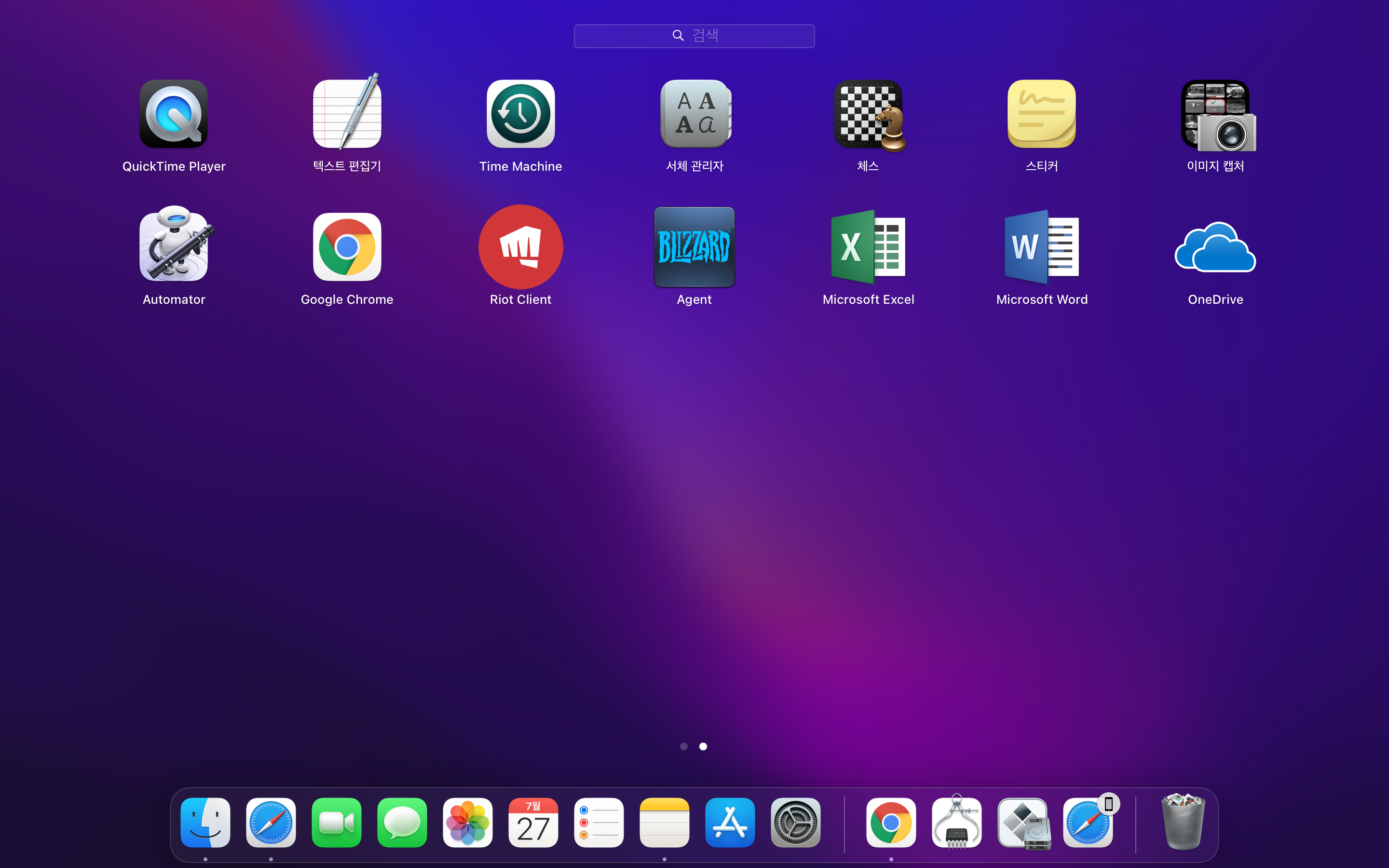Open System Information in Dock

(x=957, y=821)
